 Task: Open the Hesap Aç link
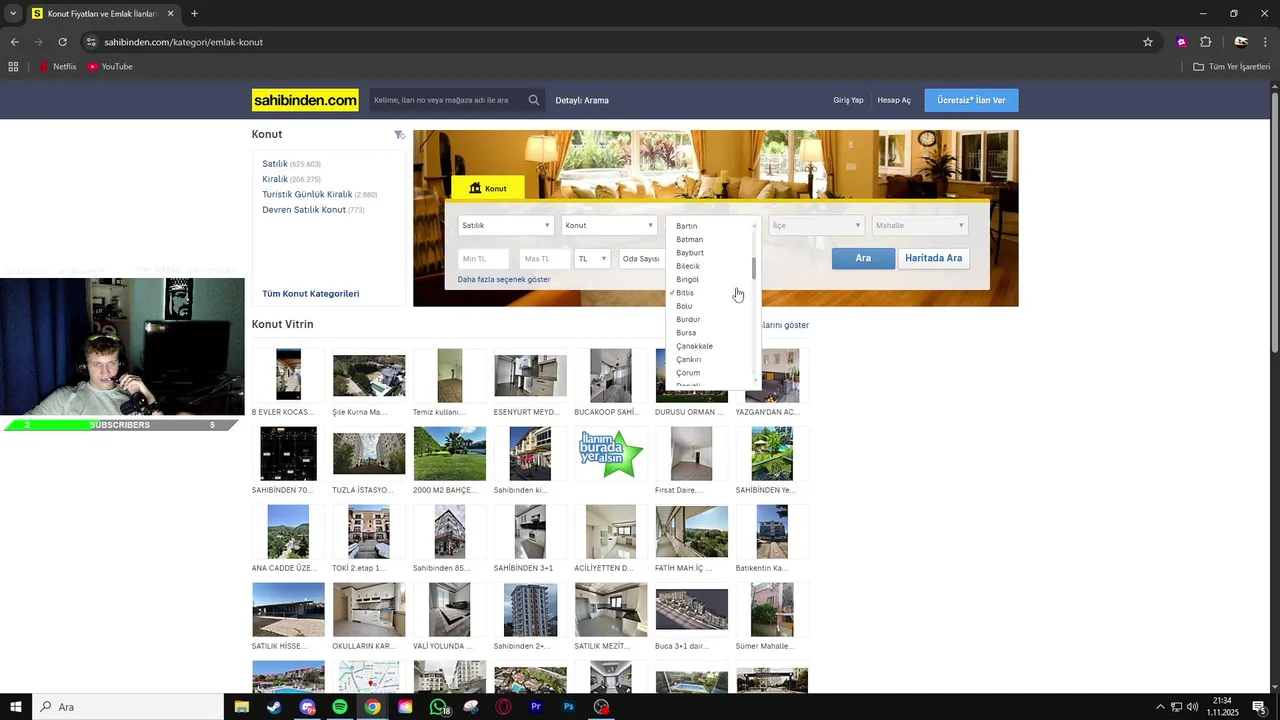click(x=894, y=100)
